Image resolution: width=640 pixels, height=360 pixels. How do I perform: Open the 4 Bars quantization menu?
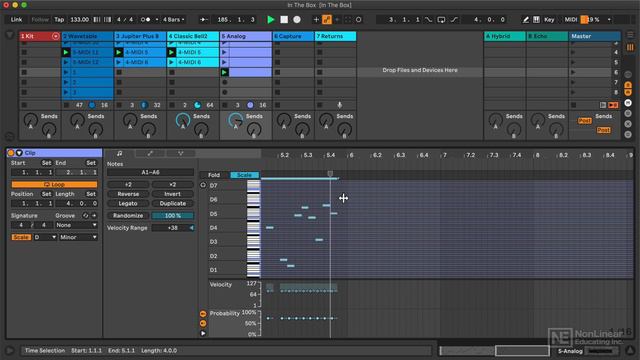173,19
